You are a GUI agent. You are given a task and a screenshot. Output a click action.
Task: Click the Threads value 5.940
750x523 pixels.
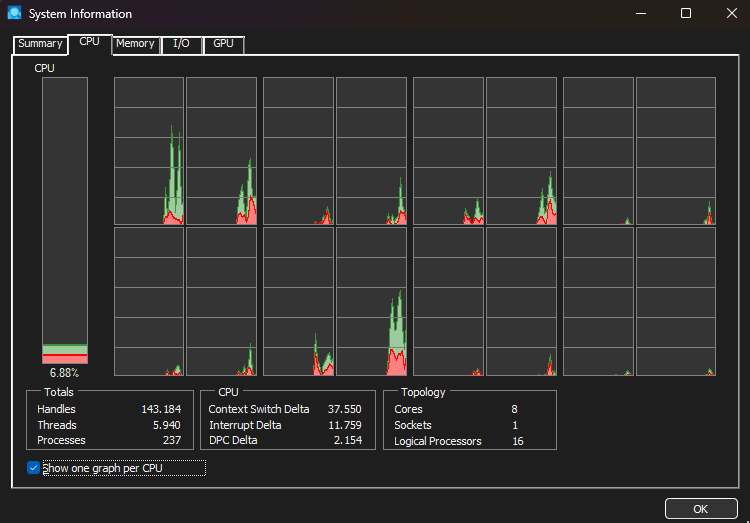coord(166,425)
